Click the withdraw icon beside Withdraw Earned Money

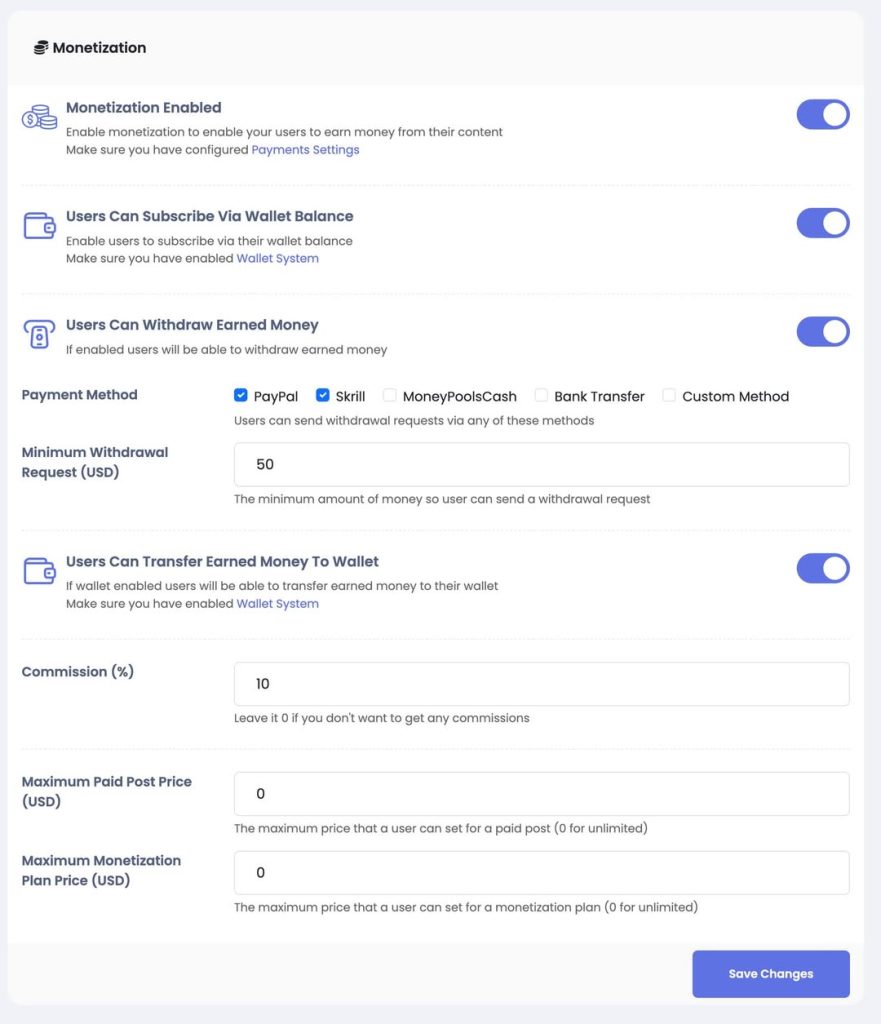(x=39, y=334)
